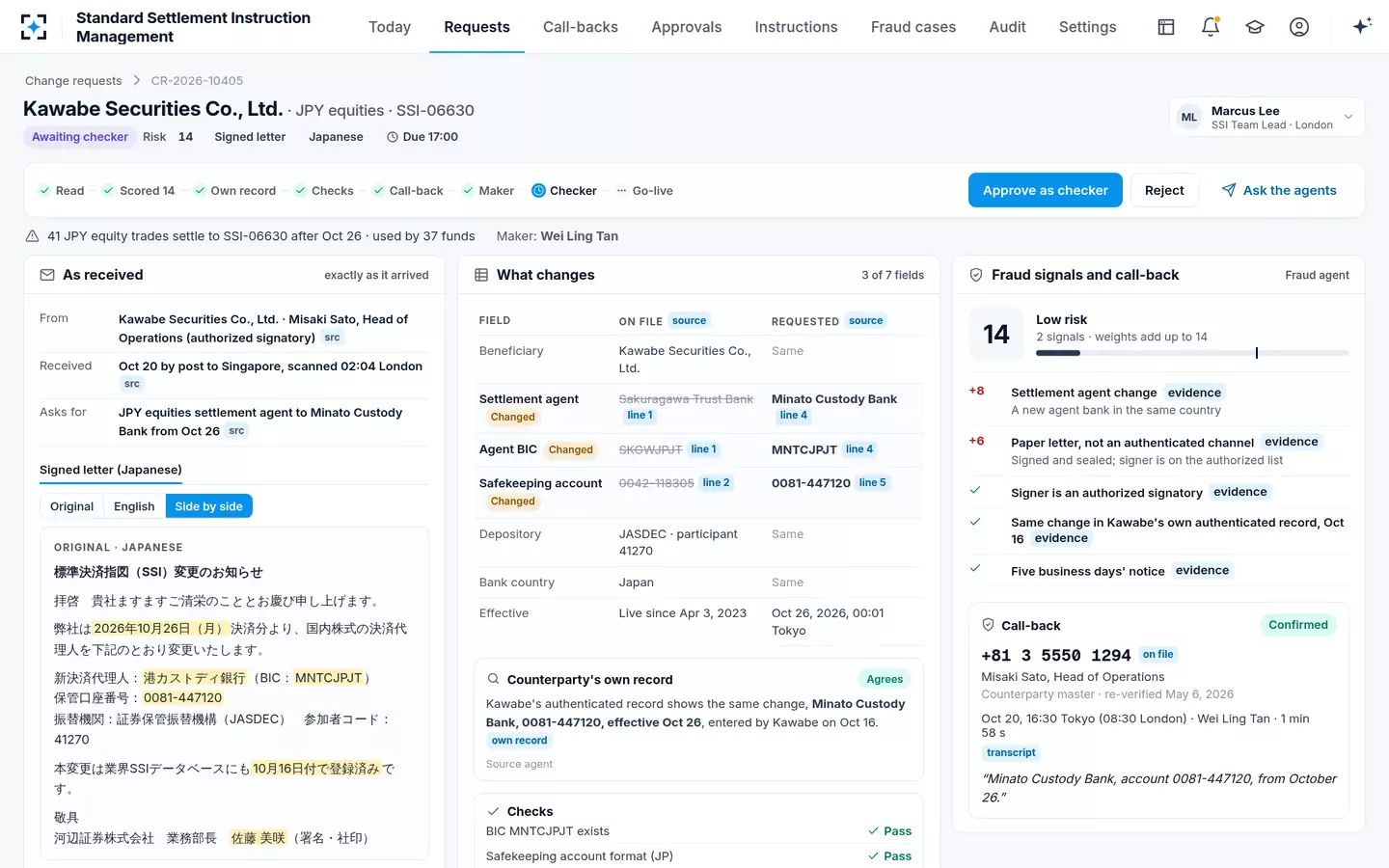Click line 4 tag under Minato Custody Bank
This screenshot has height=868, width=1389.
794,416
